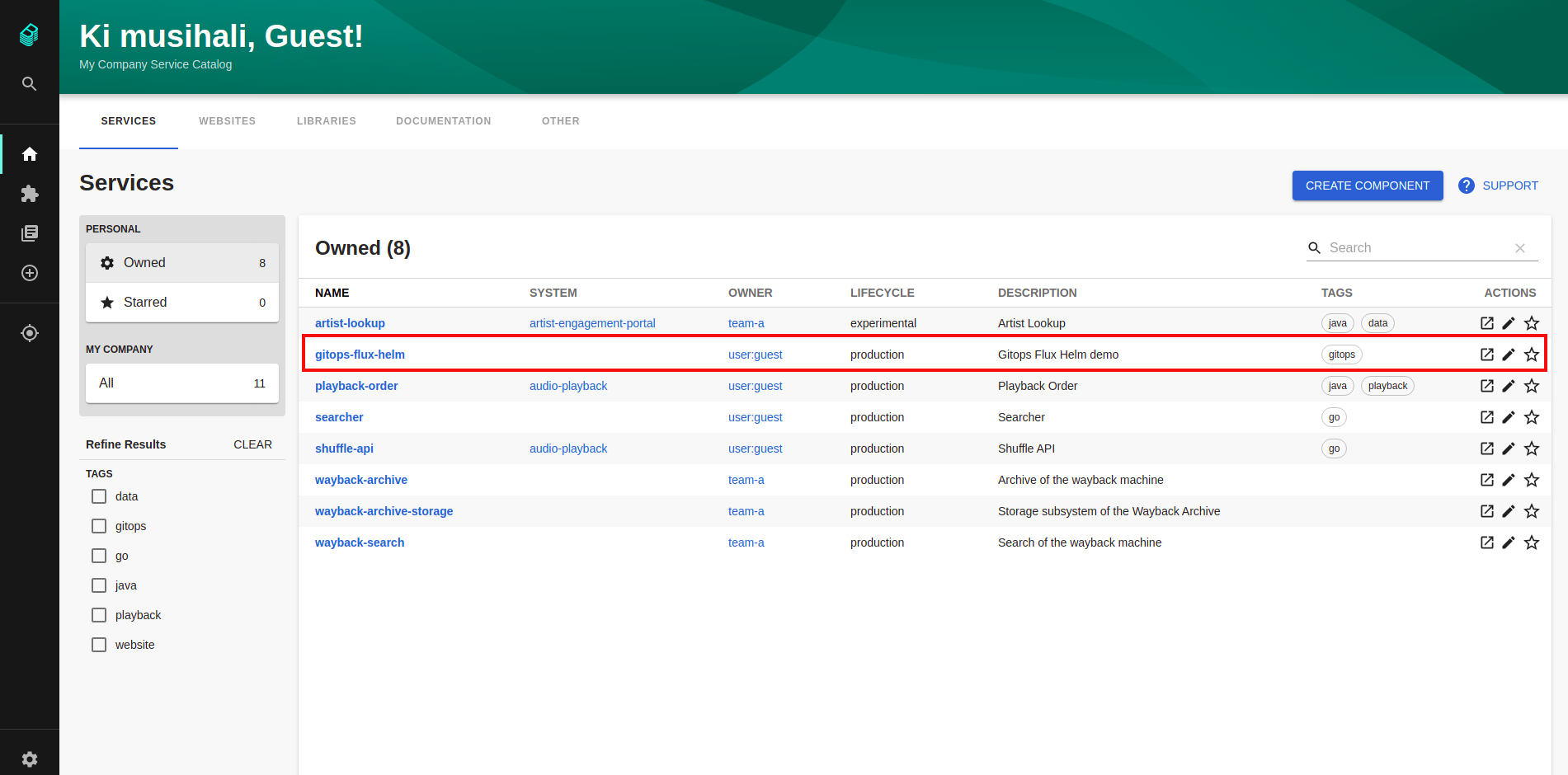This screenshot has width=1568, height=775.
Task: Focus the table Search field
Action: point(1419,248)
